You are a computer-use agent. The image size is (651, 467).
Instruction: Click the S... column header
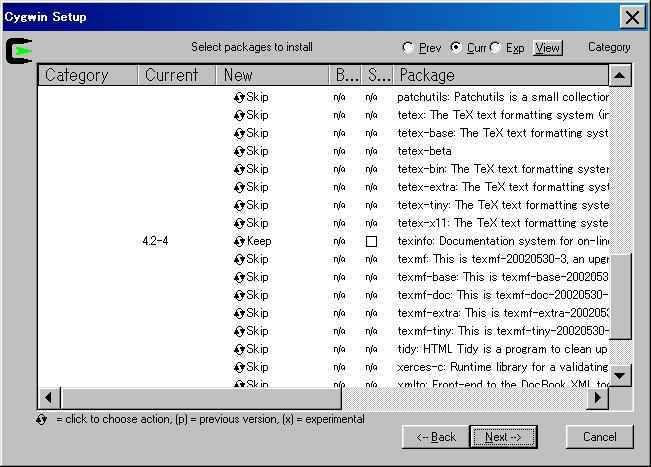tap(377, 75)
